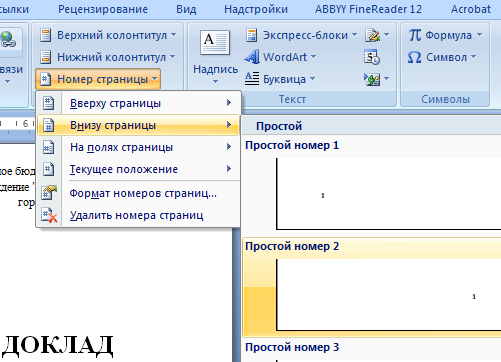The image size is (501, 362).
Task: Click the WordArt letter A icon
Action: click(252, 57)
